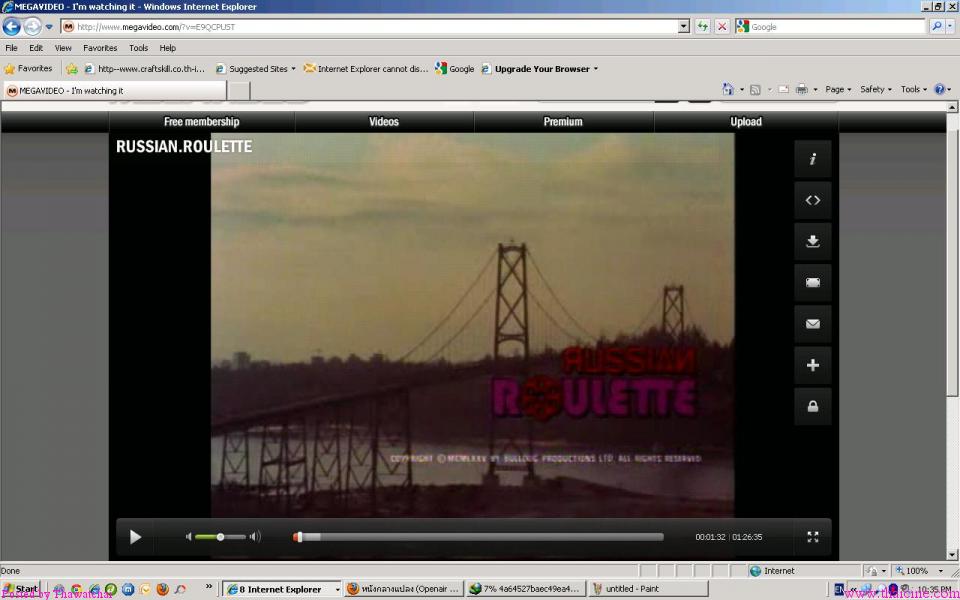Launch Chrome from the Quick Launch bar
This screenshot has height=600, width=960.
tap(76, 589)
